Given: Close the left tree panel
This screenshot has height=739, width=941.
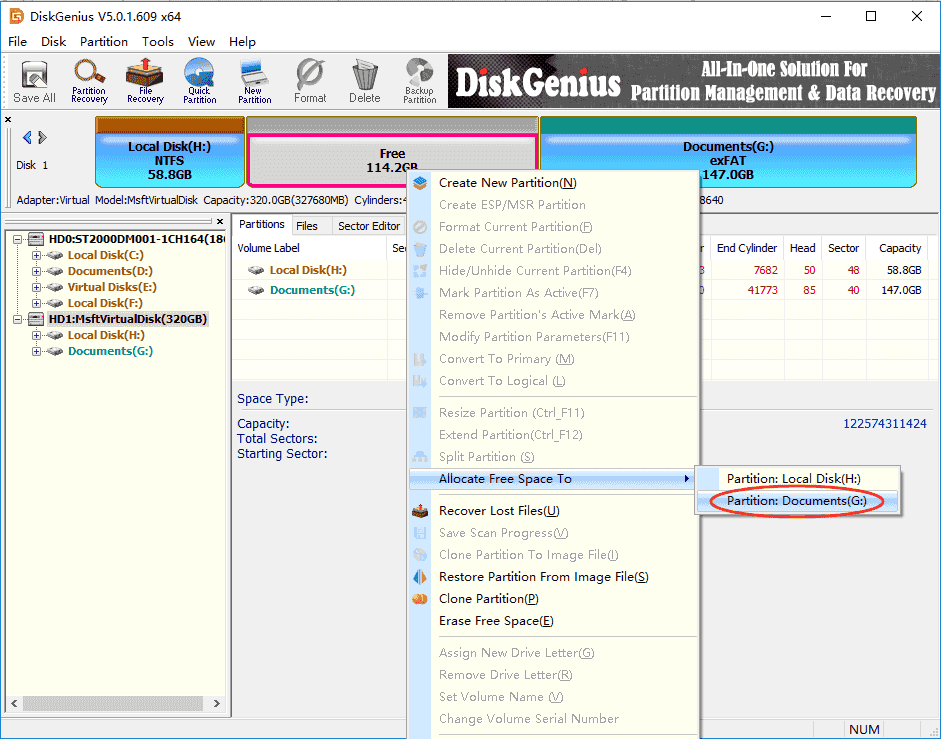Looking at the screenshot, I should click(220, 222).
